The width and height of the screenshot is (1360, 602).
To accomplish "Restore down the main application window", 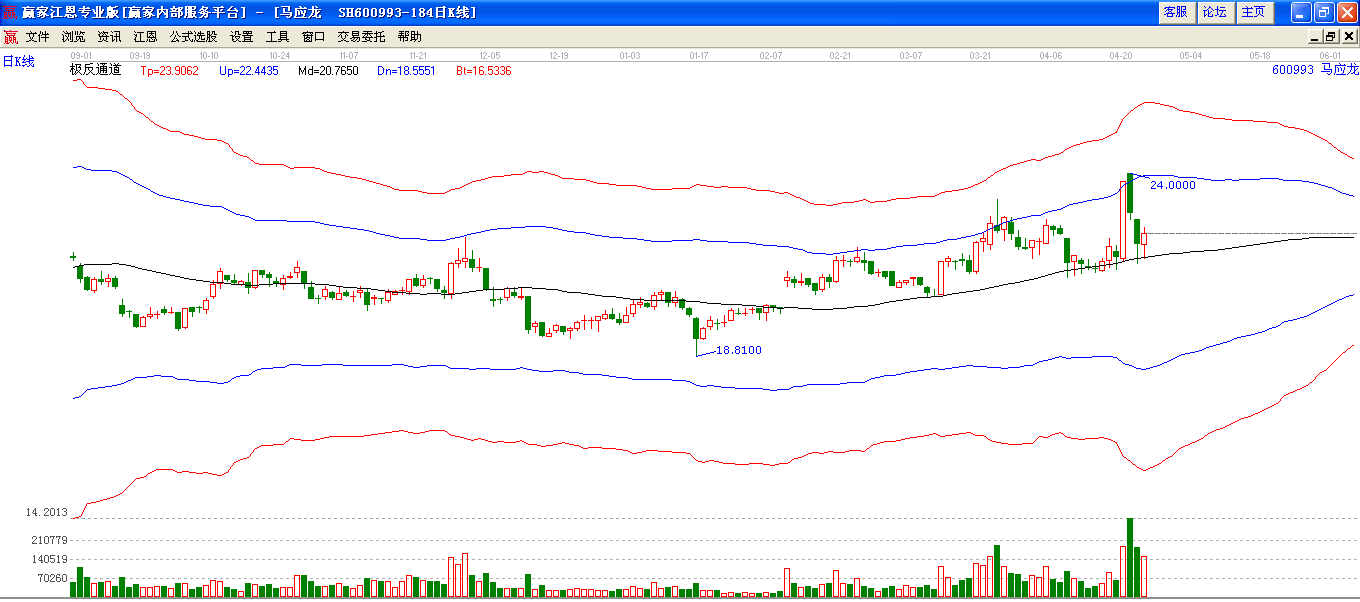I will 1324,12.
